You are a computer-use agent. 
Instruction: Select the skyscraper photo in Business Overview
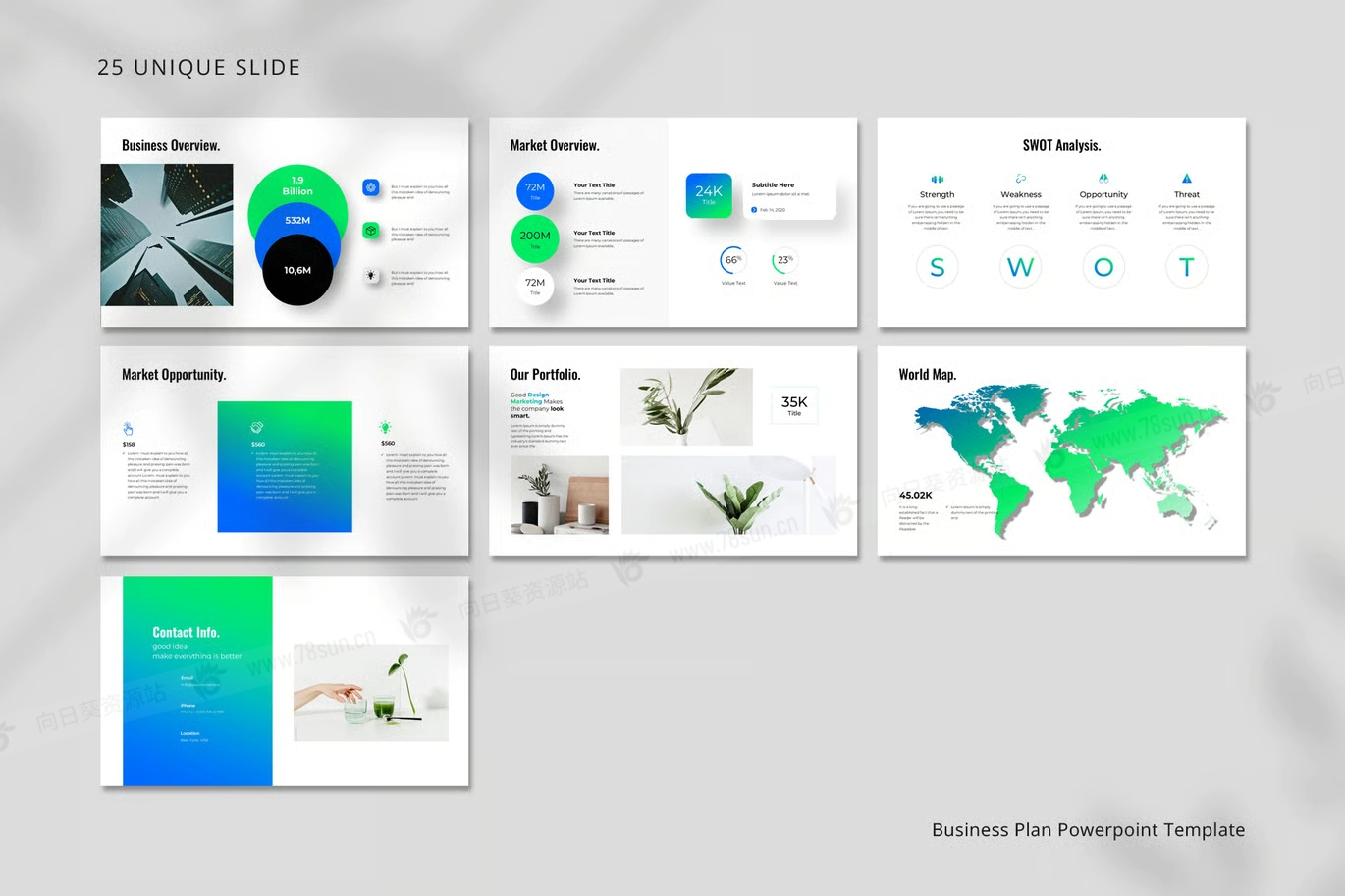[167, 235]
